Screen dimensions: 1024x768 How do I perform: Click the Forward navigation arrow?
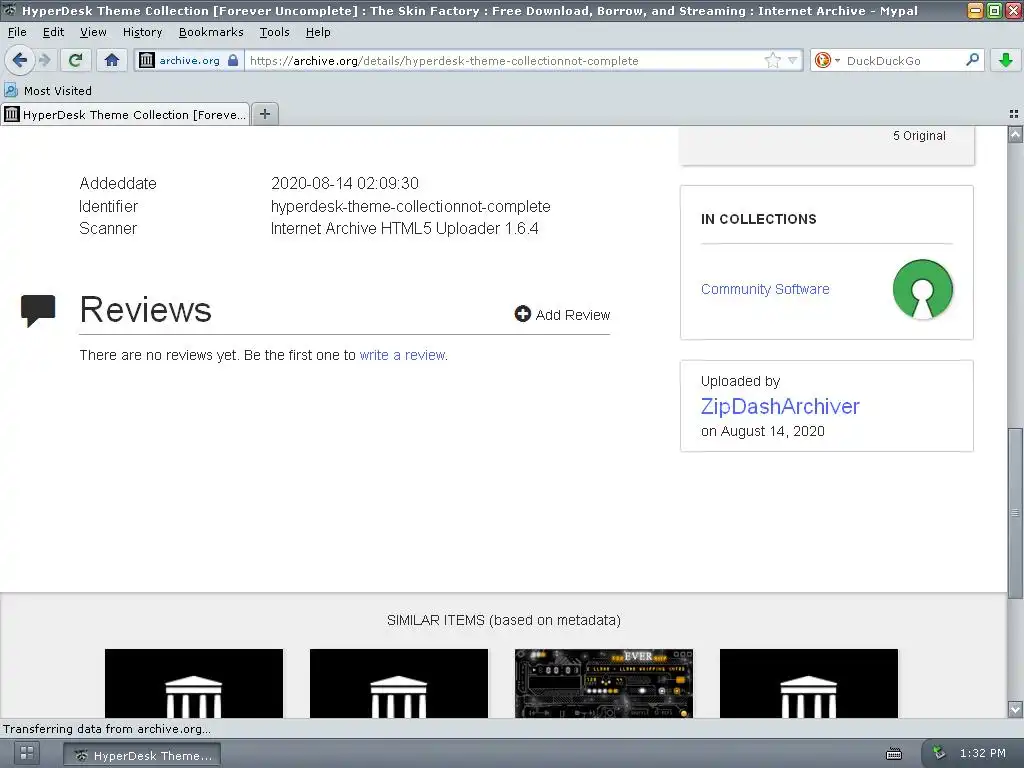click(45, 60)
